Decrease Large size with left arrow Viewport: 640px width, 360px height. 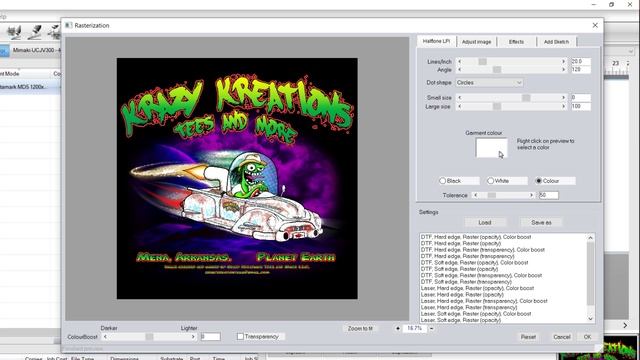click(460, 107)
